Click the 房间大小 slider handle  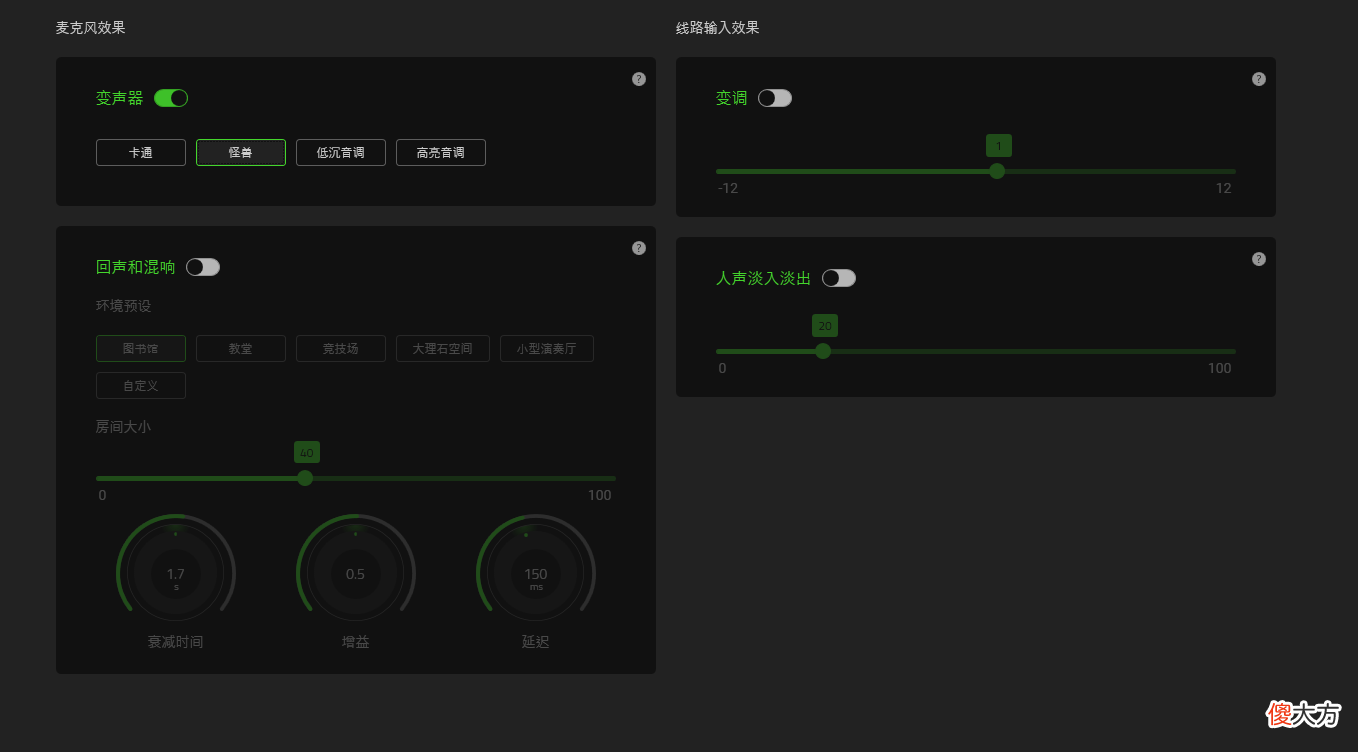click(305, 478)
